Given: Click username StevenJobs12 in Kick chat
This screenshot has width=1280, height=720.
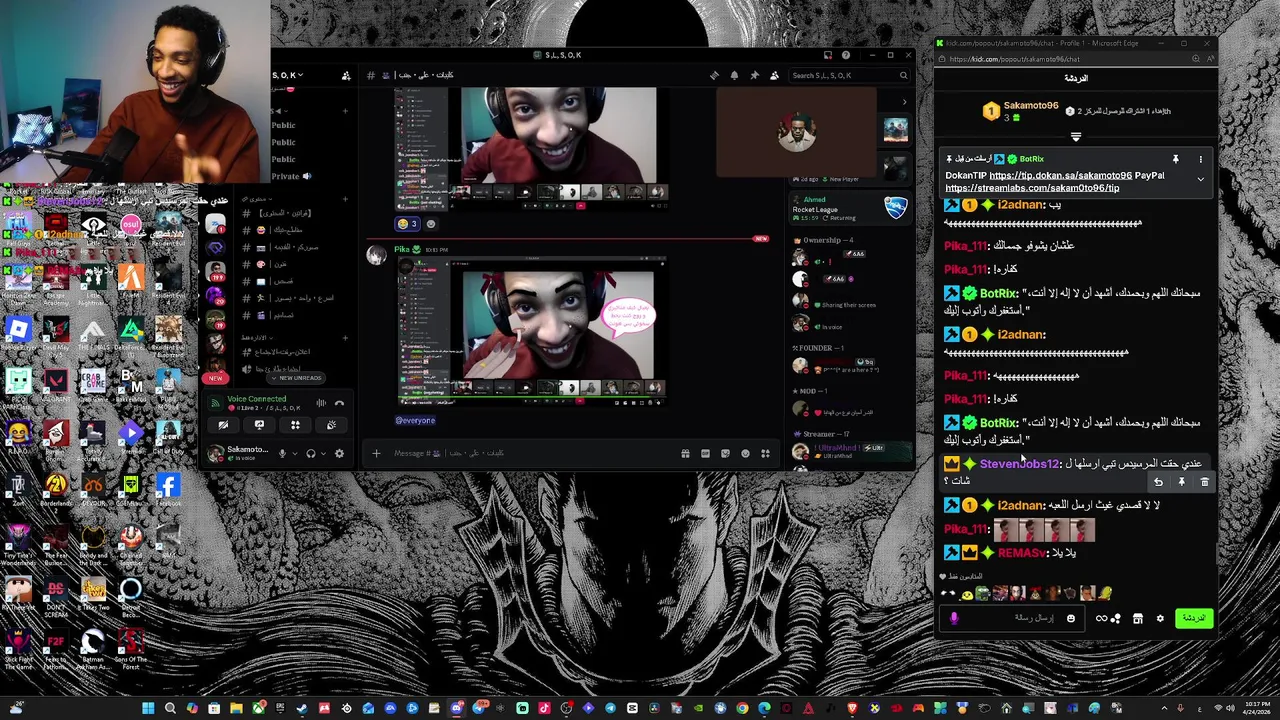Looking at the screenshot, I should point(1018,464).
